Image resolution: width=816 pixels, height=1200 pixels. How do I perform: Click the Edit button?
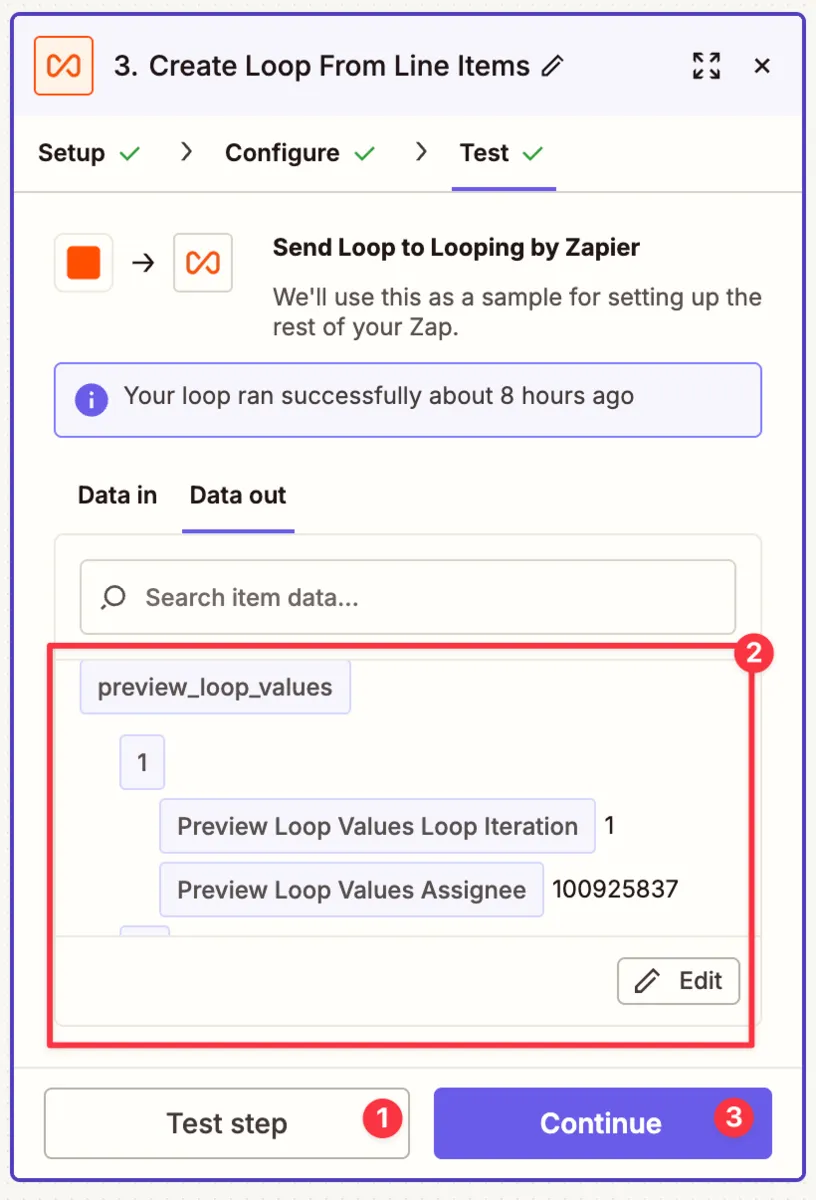[x=678, y=981]
